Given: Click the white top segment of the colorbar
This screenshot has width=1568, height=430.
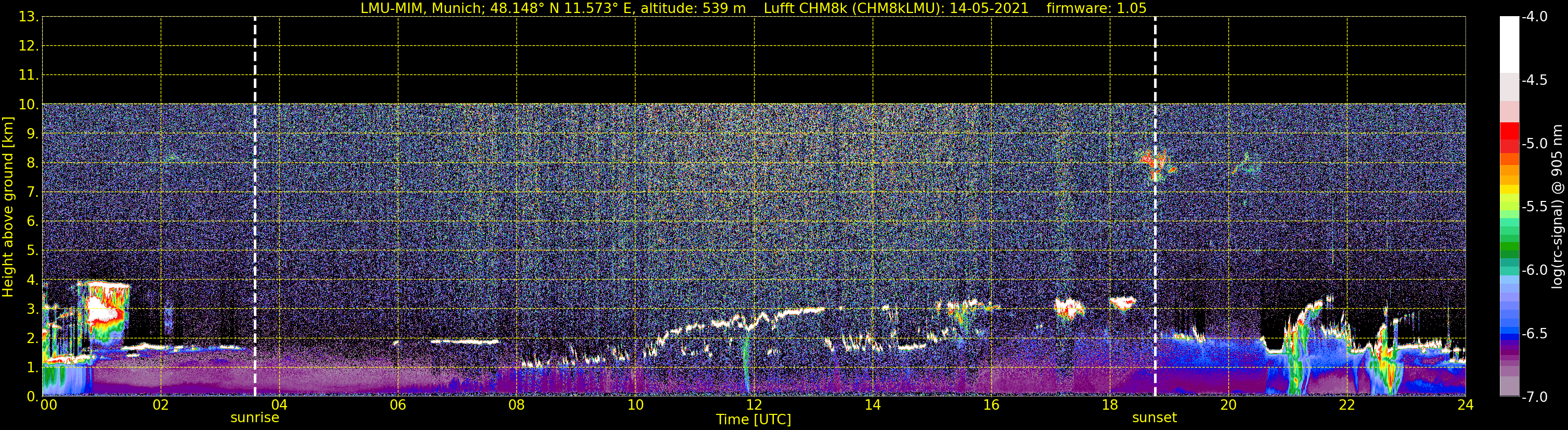Looking at the screenshot, I should 1509,44.
